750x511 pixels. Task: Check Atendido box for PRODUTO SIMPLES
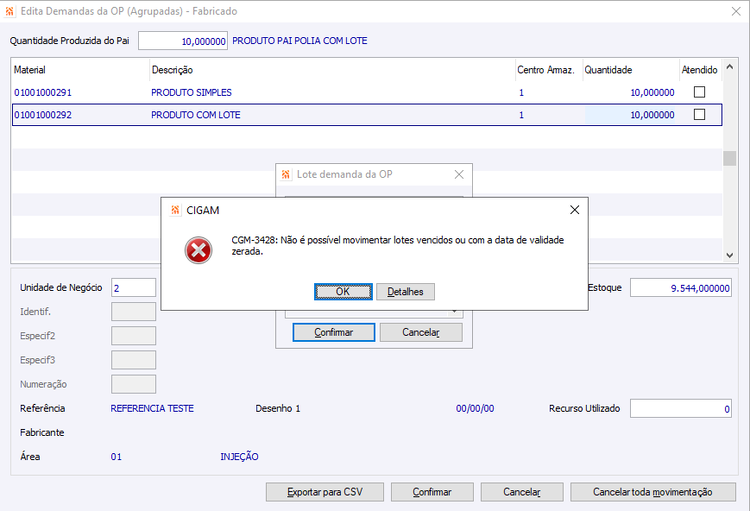(699, 92)
